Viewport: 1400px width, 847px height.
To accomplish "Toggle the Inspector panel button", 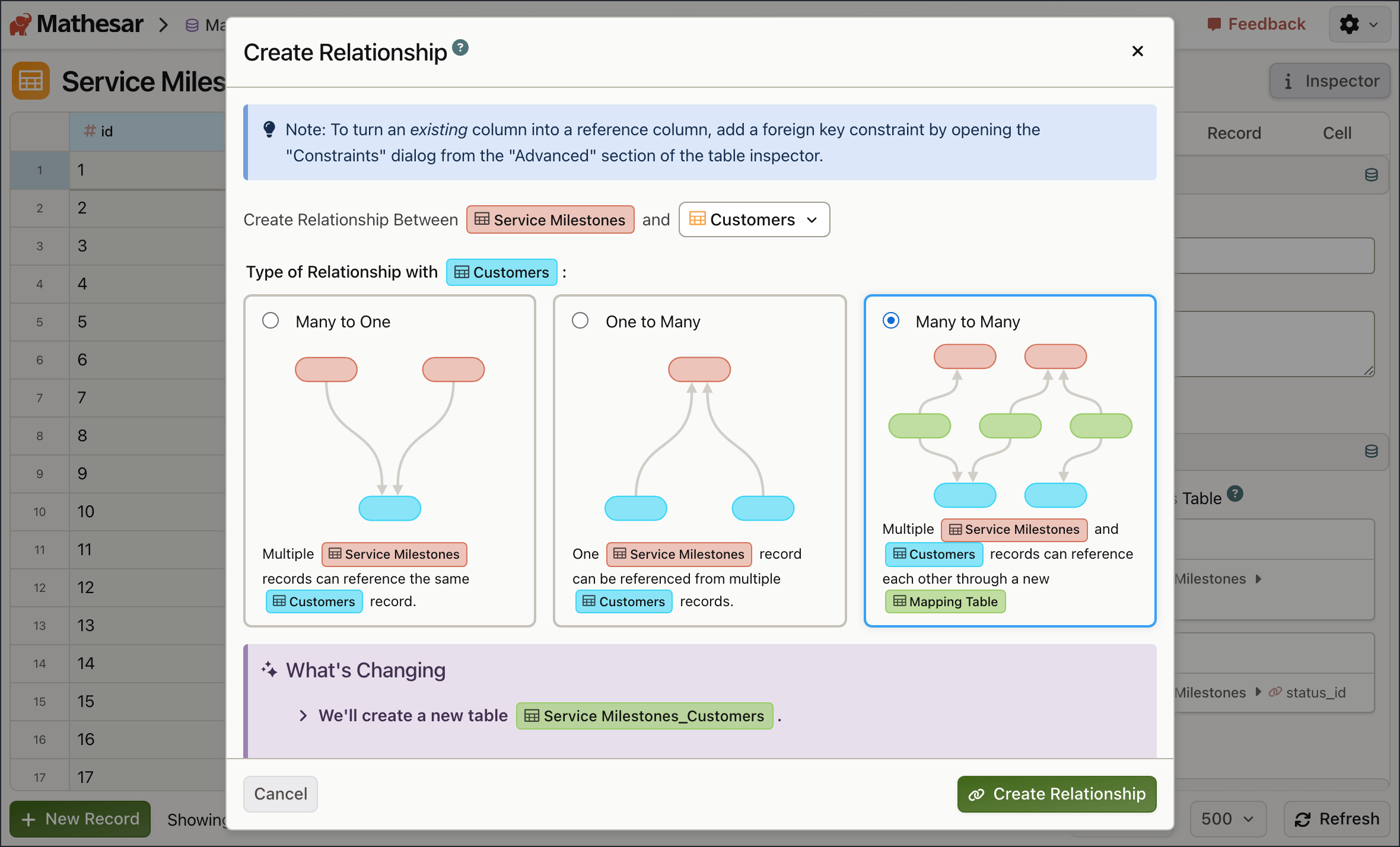I will (x=1330, y=81).
